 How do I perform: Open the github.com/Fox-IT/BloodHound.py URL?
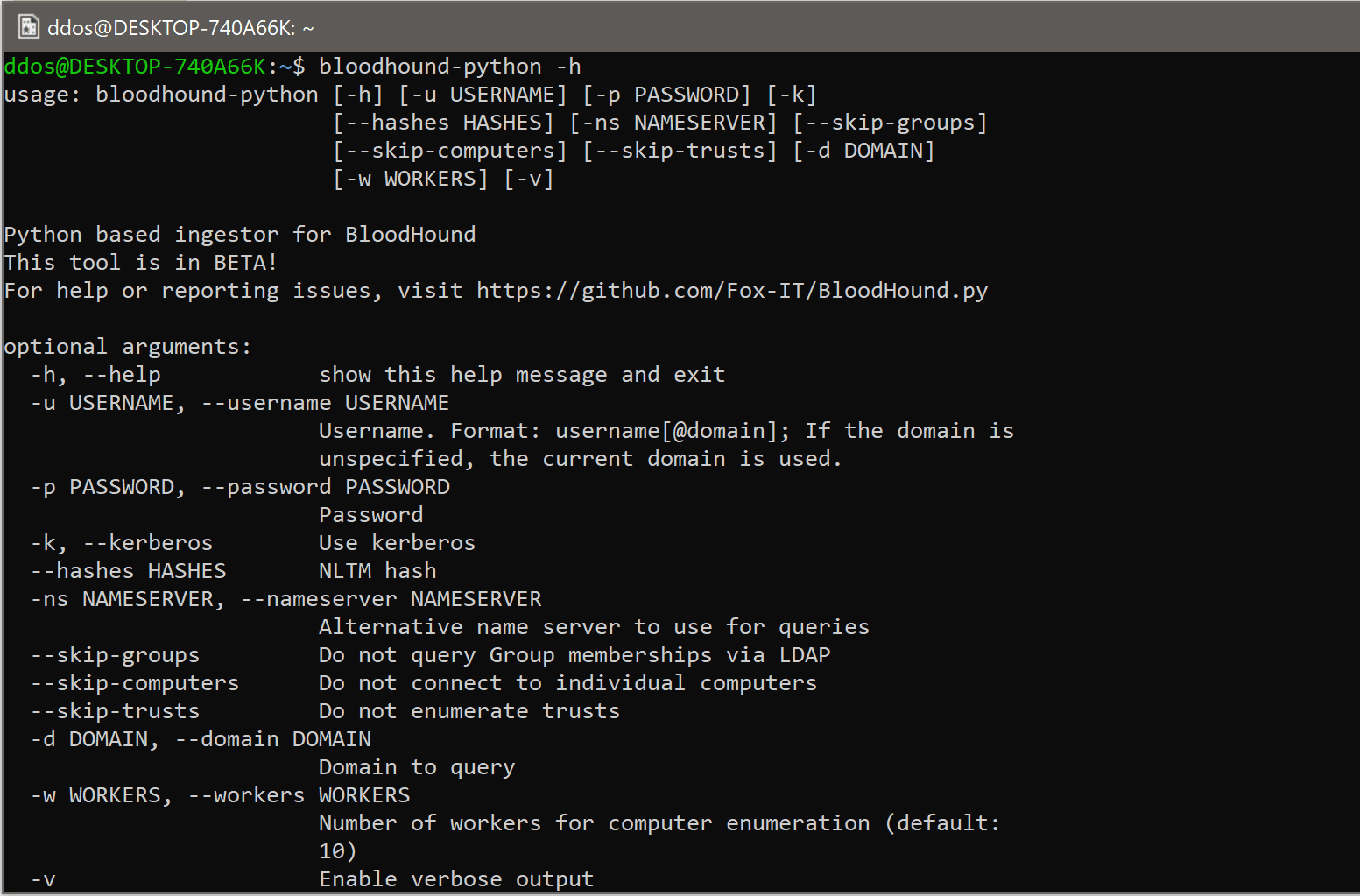tap(732, 291)
